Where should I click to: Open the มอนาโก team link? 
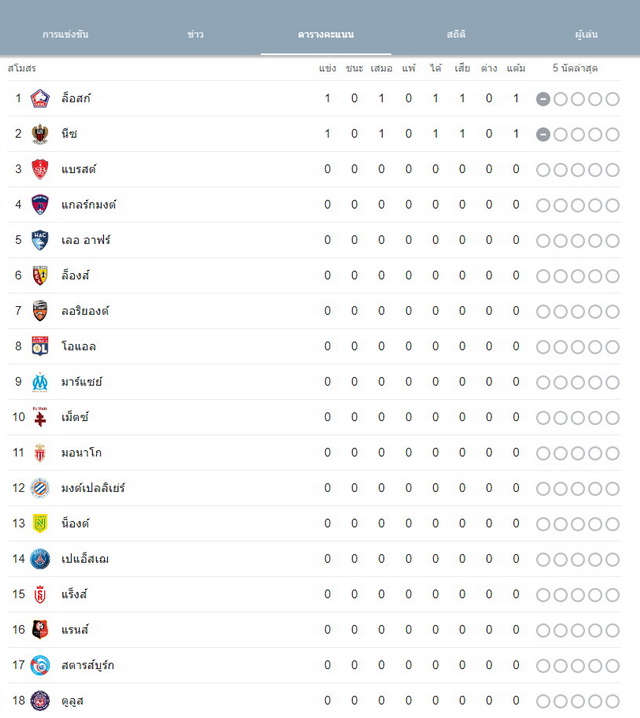point(81,452)
